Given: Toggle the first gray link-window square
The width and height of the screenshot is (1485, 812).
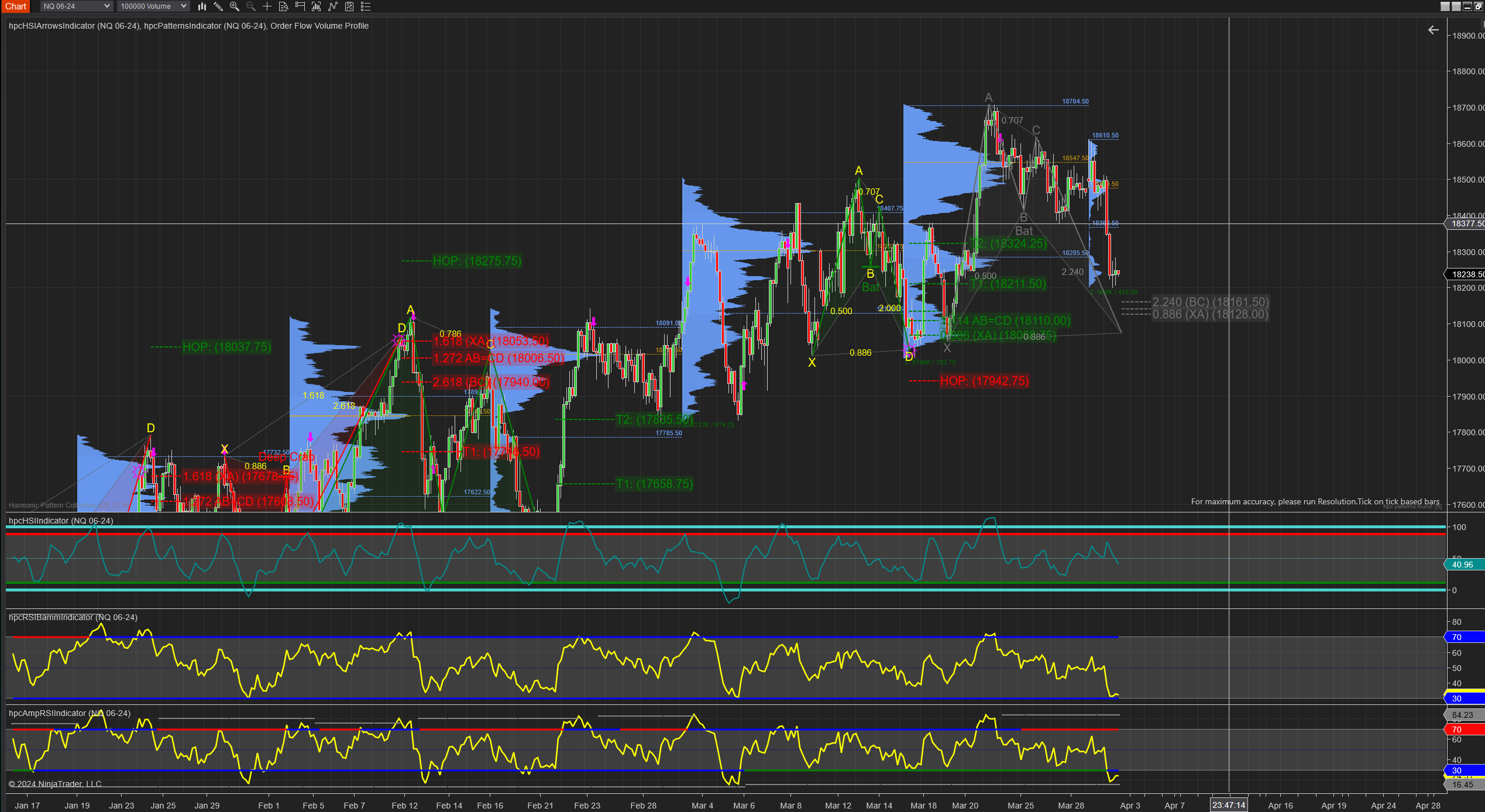Looking at the screenshot, I should click(1445, 6).
